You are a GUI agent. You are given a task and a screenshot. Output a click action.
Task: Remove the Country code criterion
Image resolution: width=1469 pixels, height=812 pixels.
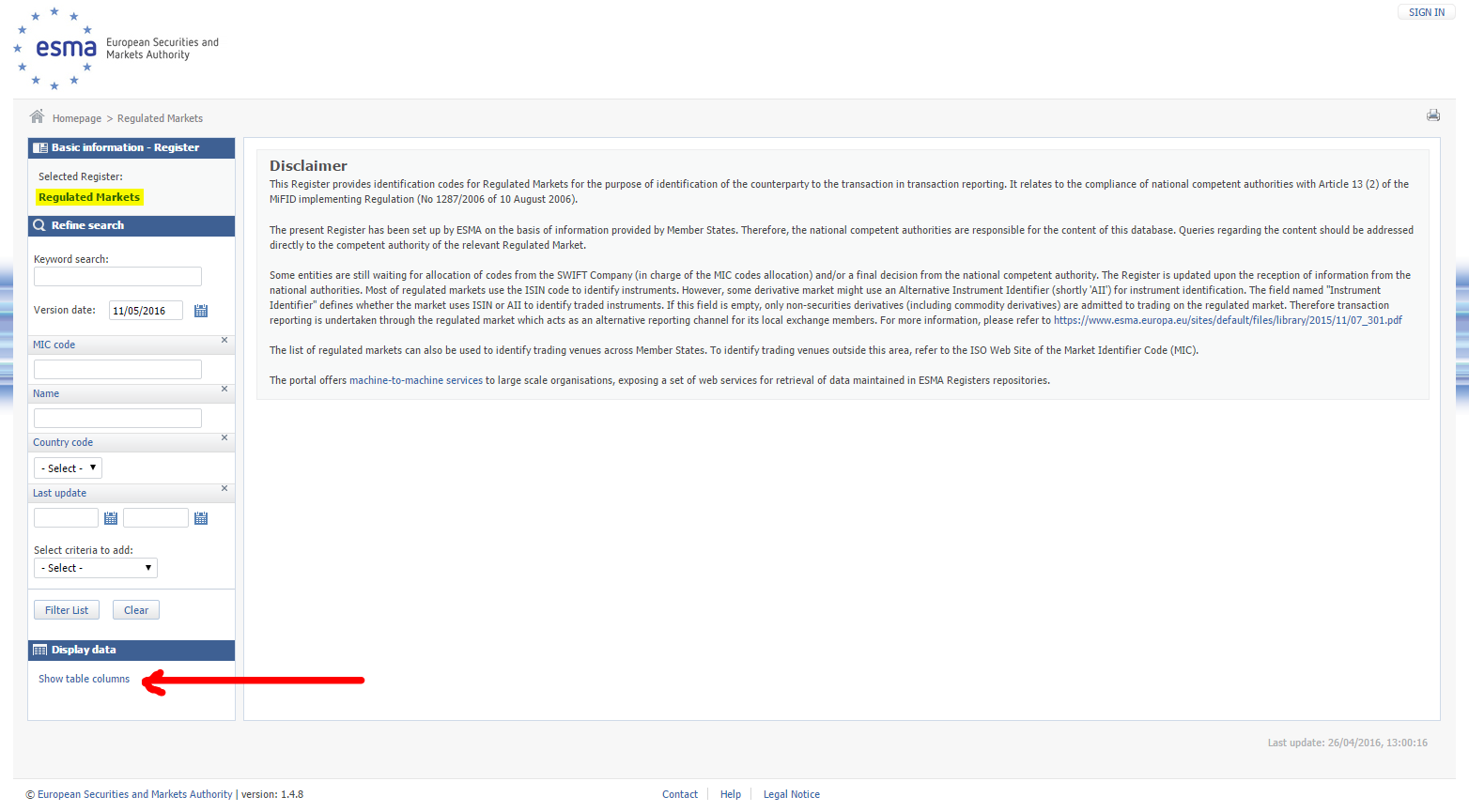[224, 437]
